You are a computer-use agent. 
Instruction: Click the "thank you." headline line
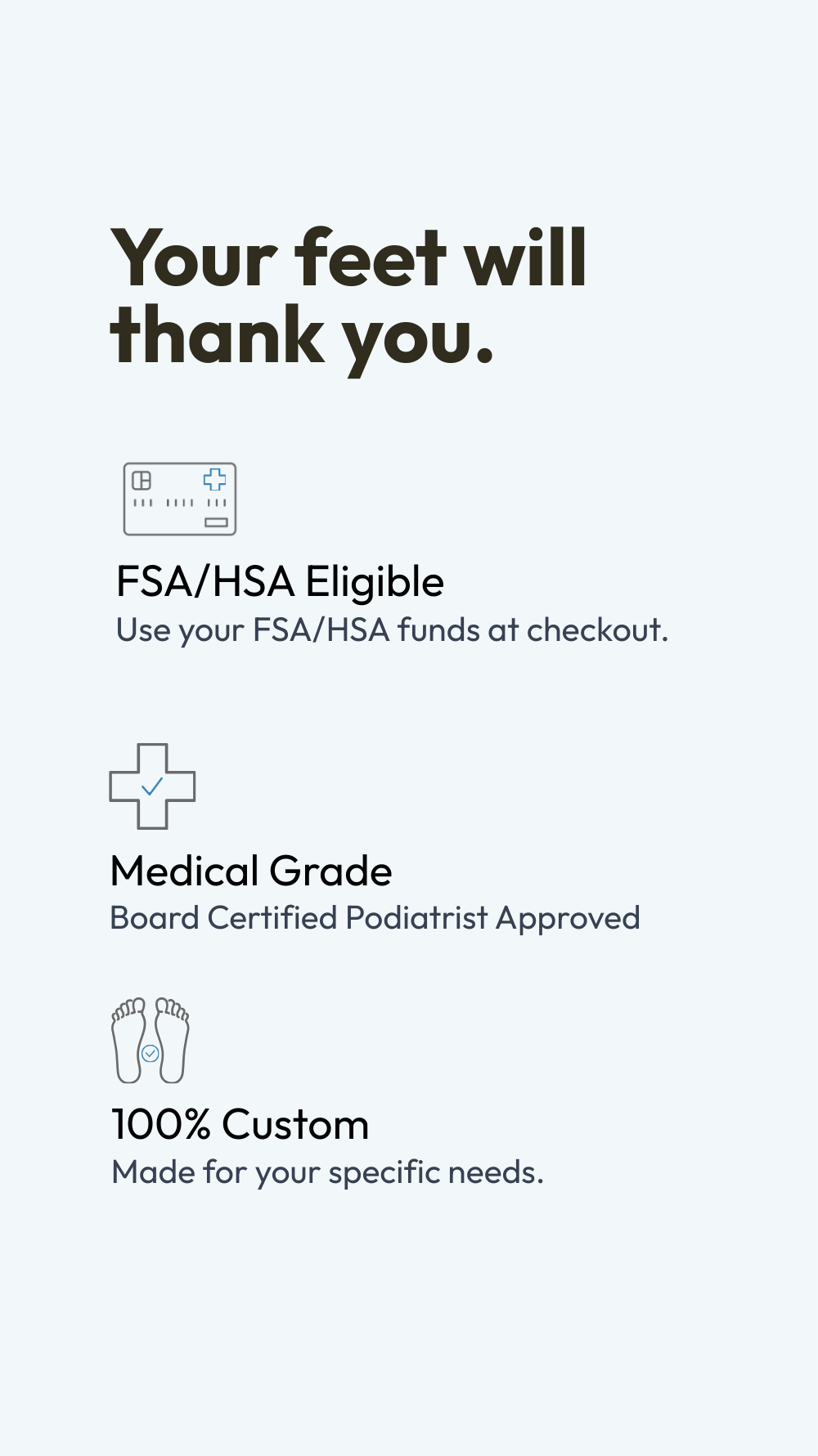[303, 335]
